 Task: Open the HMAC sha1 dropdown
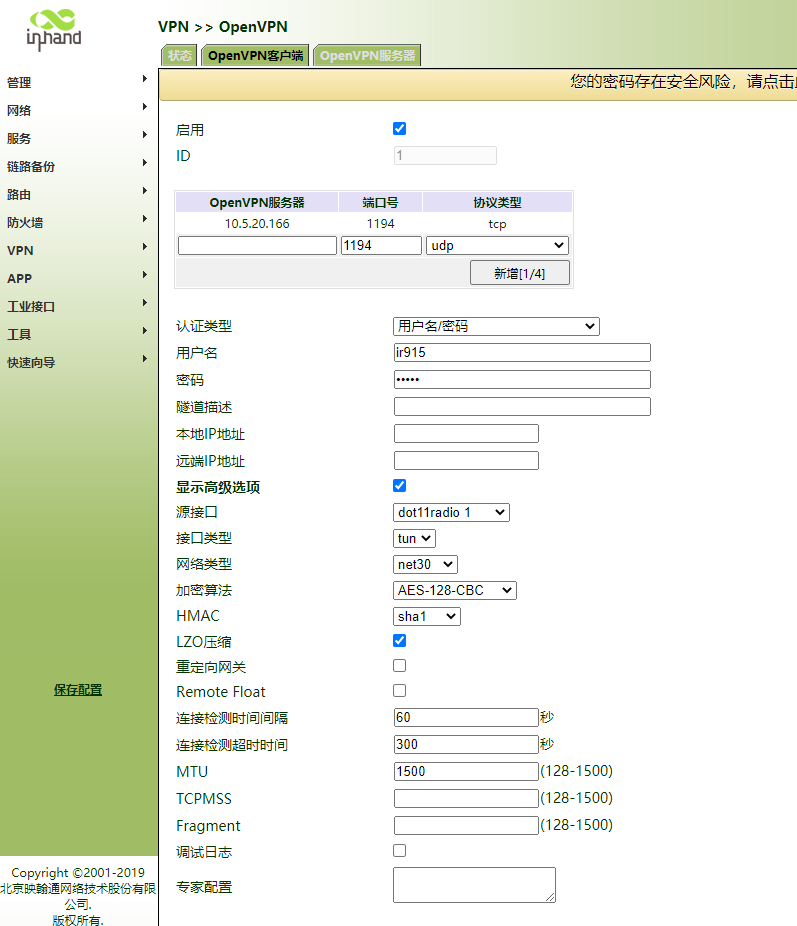coord(427,616)
